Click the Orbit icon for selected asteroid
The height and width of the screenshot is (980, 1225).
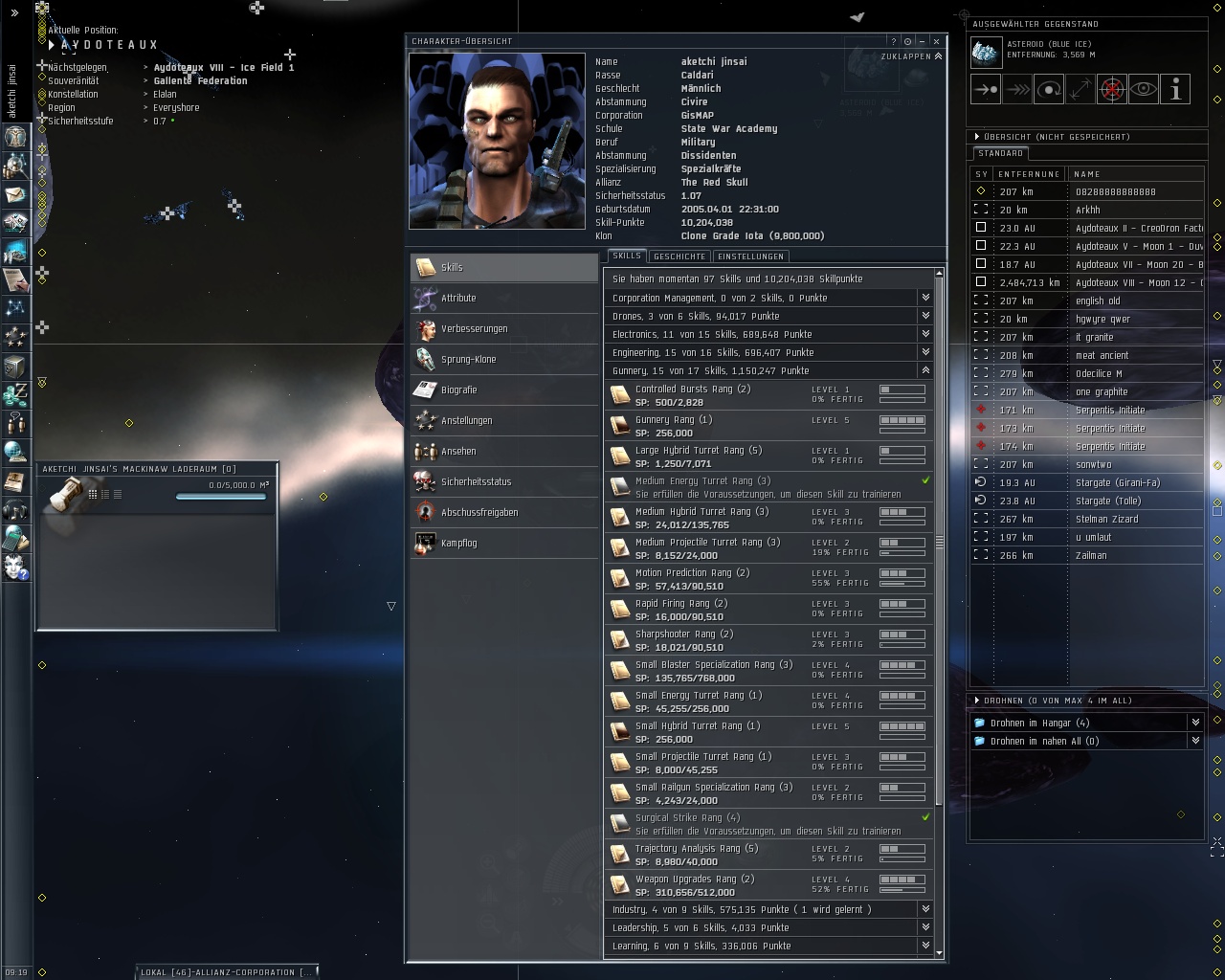[x=1049, y=89]
